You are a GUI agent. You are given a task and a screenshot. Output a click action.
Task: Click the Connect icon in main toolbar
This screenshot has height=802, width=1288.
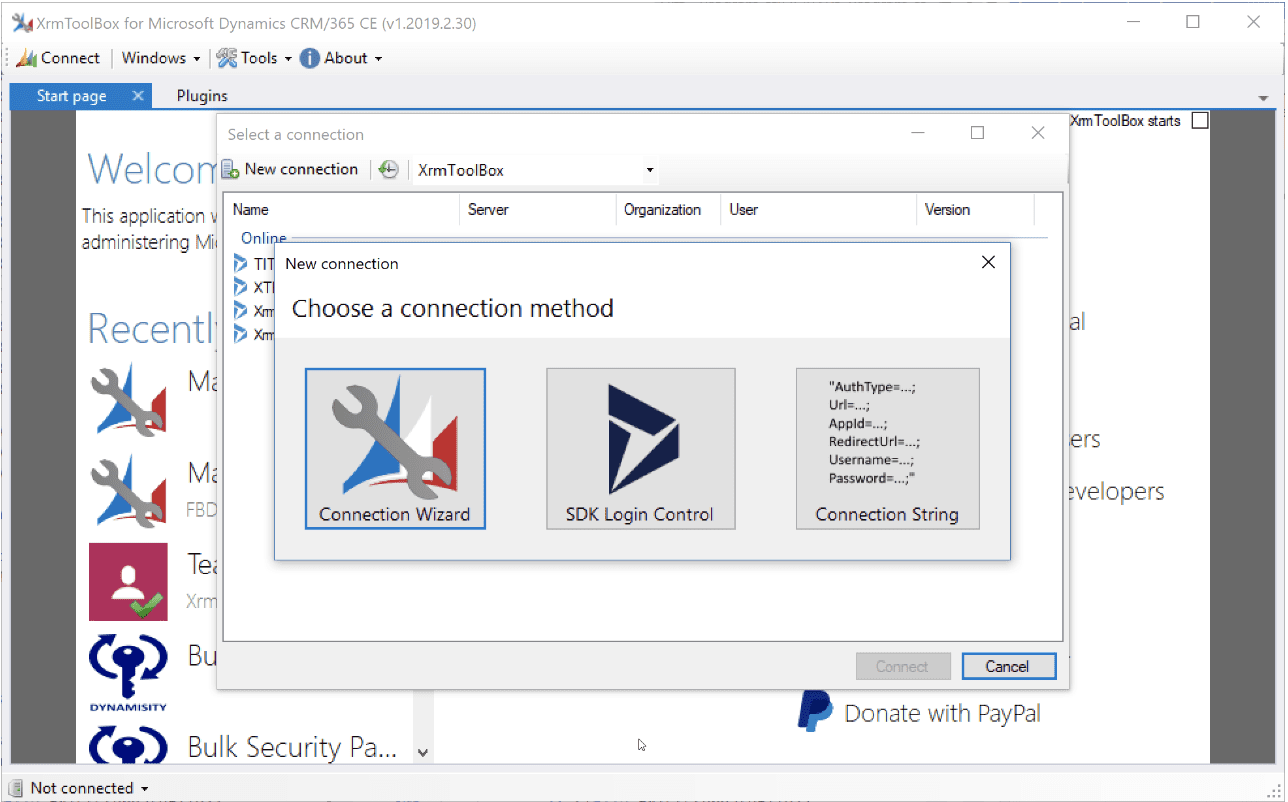(27, 58)
